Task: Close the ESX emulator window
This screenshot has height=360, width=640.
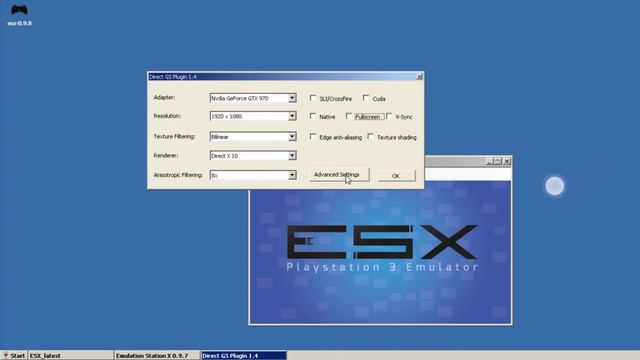Action: (507, 162)
